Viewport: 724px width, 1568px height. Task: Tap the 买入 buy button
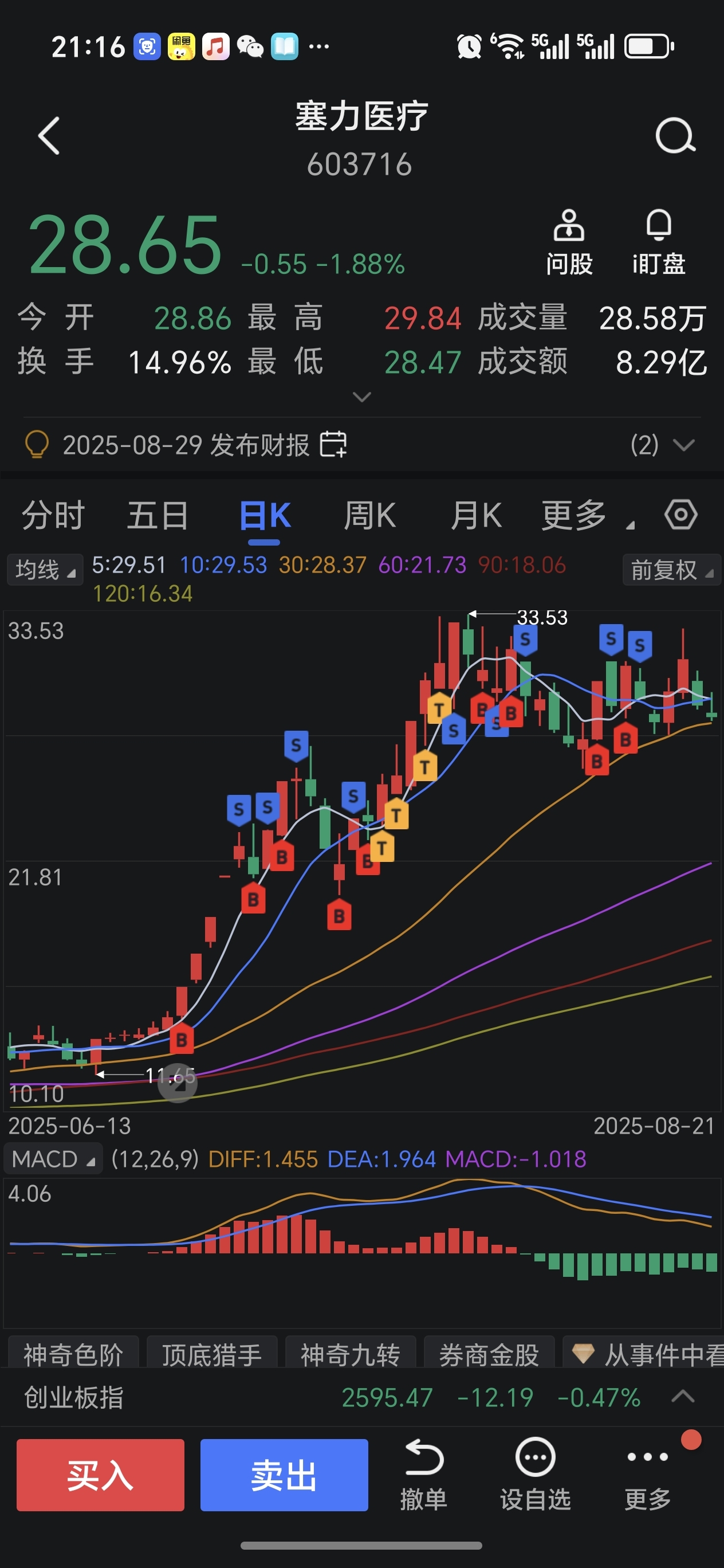100,1475
